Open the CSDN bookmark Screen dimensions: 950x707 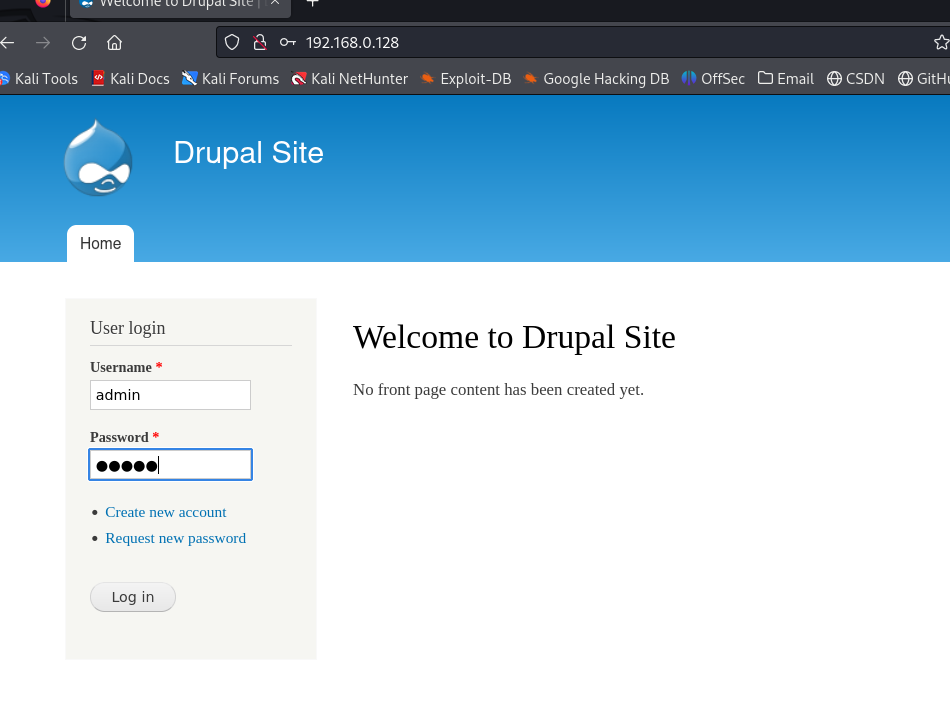tap(855, 79)
